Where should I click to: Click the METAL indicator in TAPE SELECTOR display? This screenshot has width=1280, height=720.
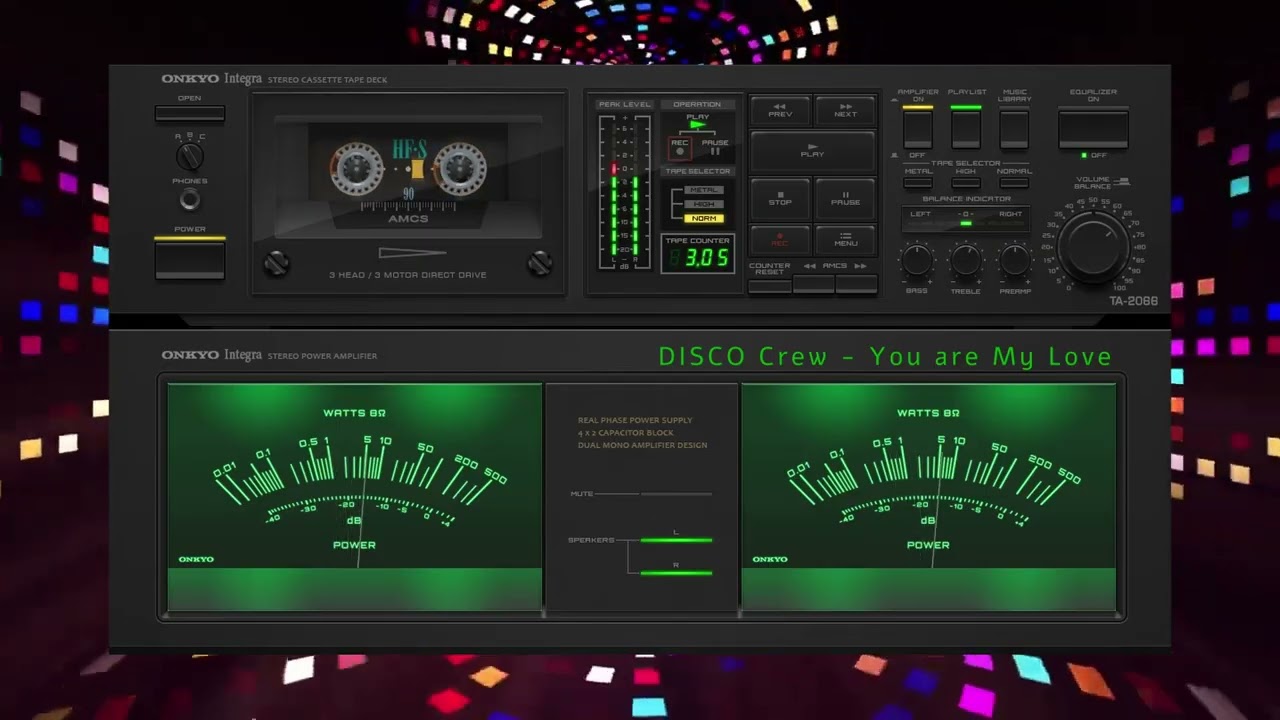(703, 190)
